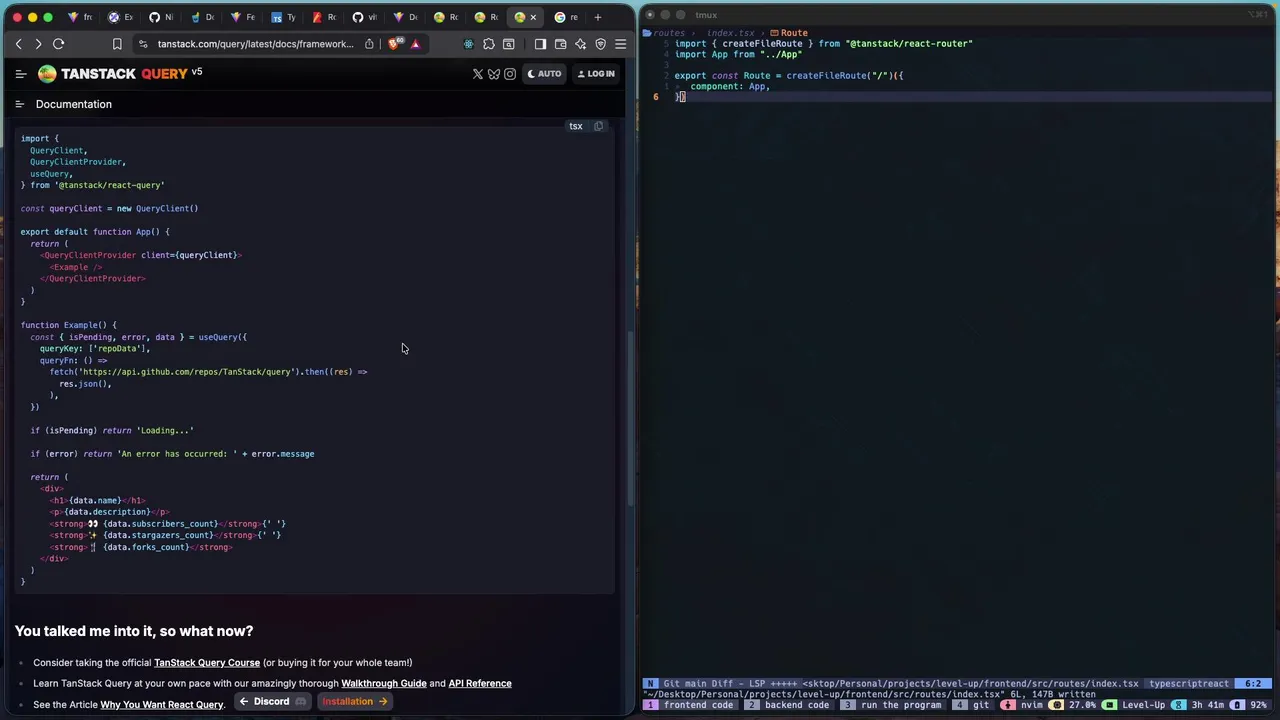Image resolution: width=1280 pixels, height=720 pixels.
Task: Click the browser page vertical scrollbar
Action: tap(631, 420)
